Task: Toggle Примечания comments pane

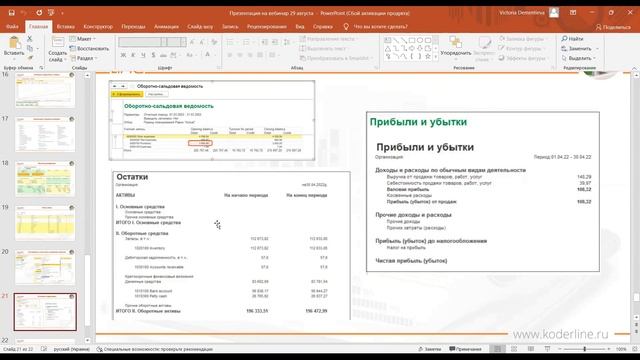Action: 465,349
